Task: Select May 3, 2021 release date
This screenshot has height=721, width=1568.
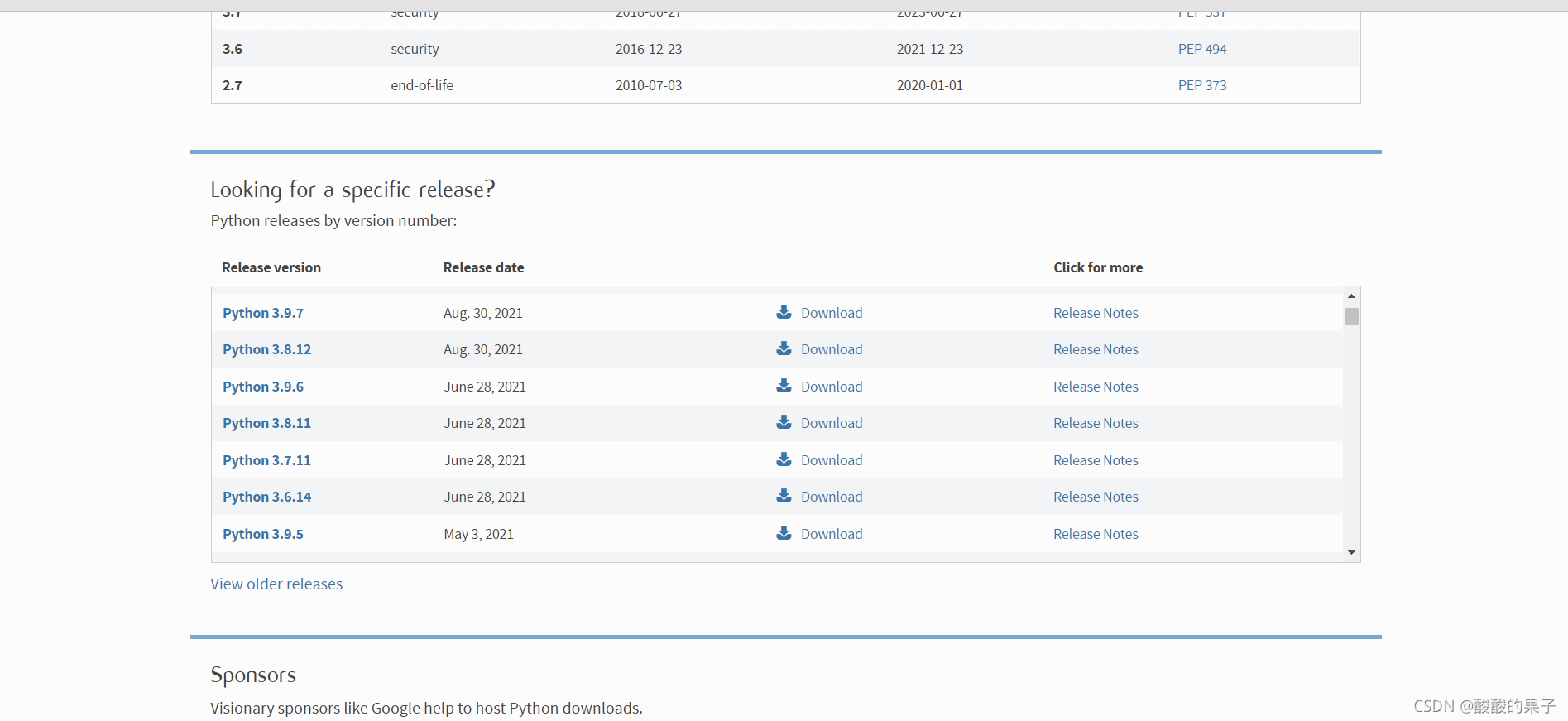Action: pos(478,534)
